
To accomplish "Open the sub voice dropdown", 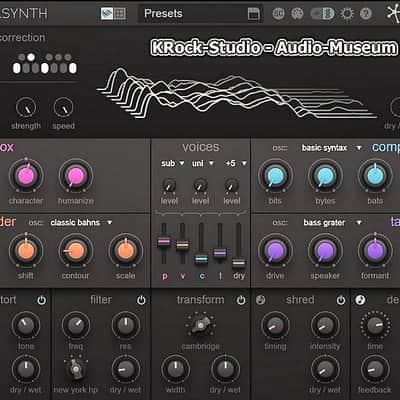I will click(173, 163).
